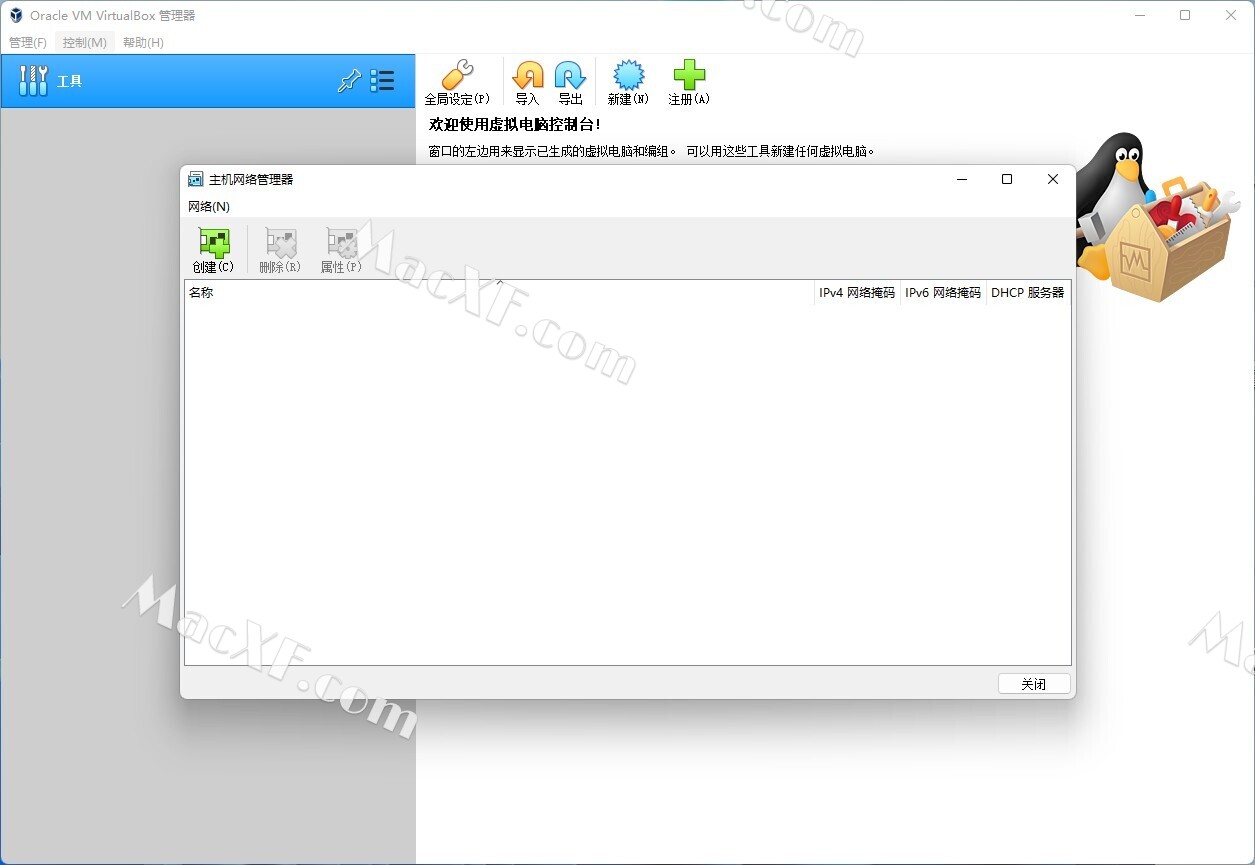Sort by Name (名称) column header
The image size is (1255, 865).
pos(500,293)
